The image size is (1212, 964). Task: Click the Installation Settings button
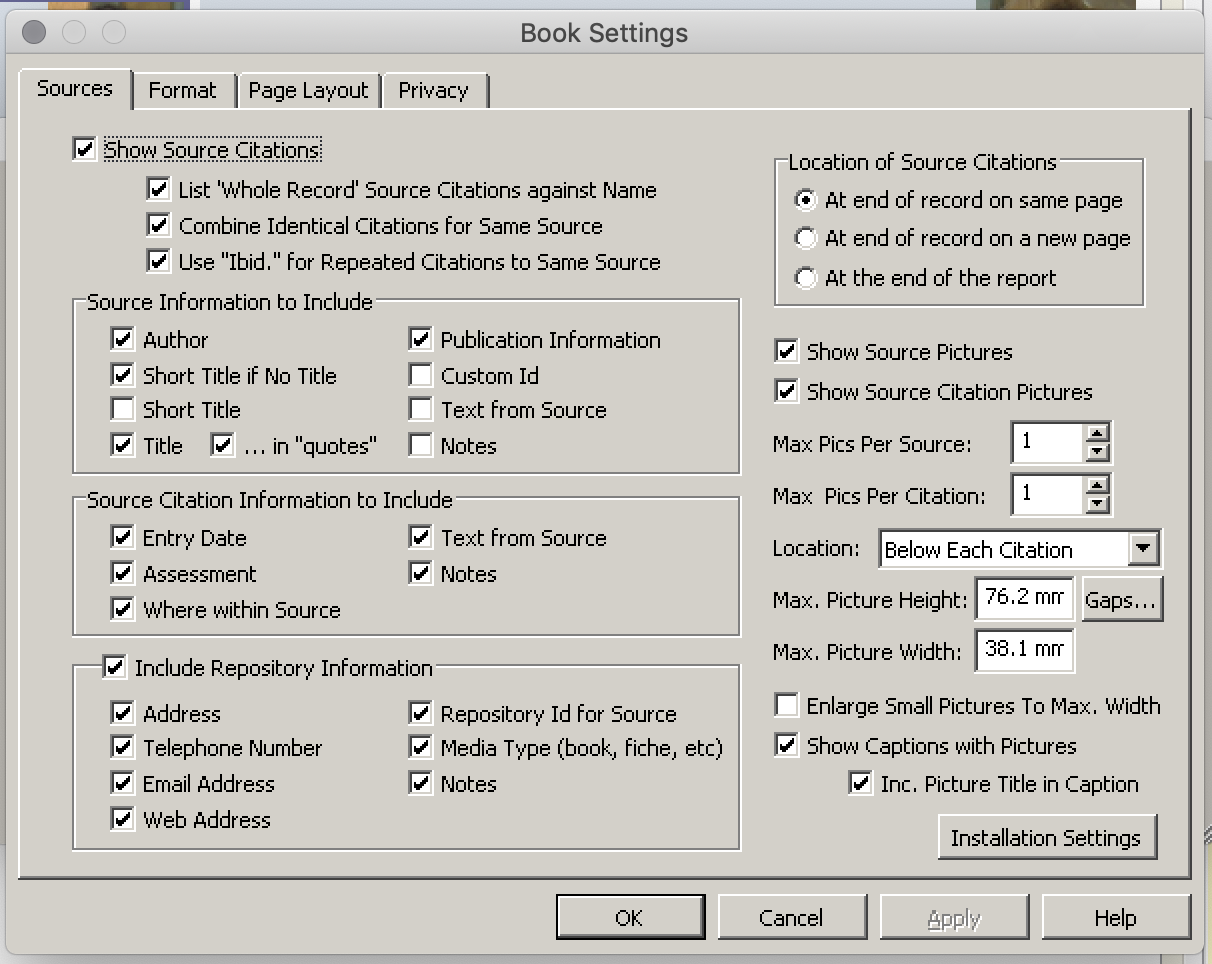1047,838
